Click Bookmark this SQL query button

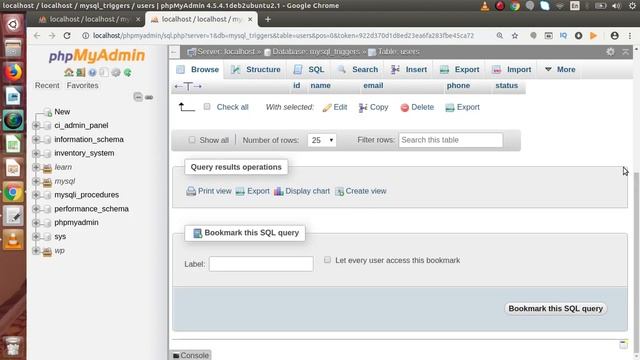click(556, 309)
